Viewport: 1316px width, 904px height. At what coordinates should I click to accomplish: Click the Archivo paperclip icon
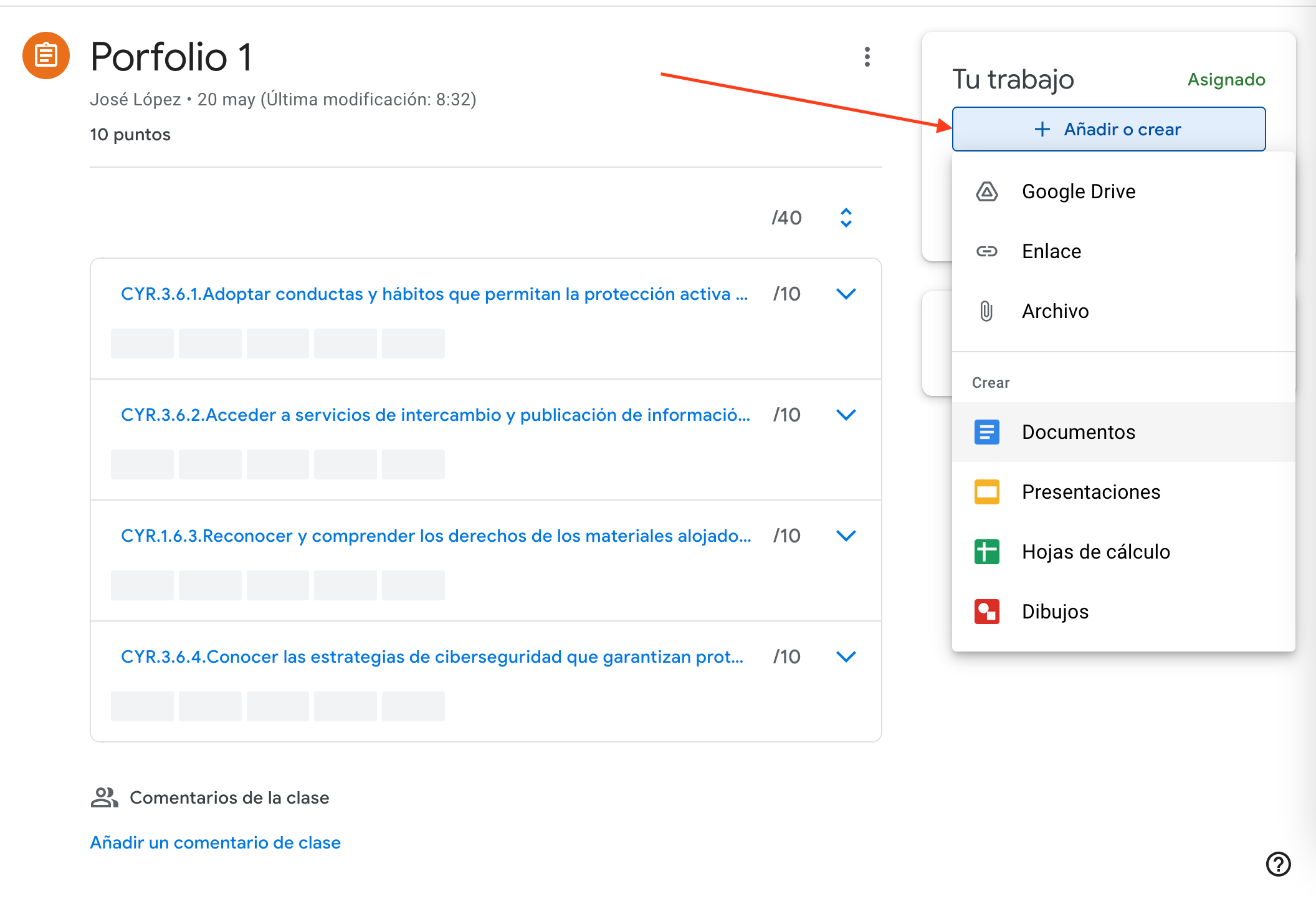coord(986,311)
